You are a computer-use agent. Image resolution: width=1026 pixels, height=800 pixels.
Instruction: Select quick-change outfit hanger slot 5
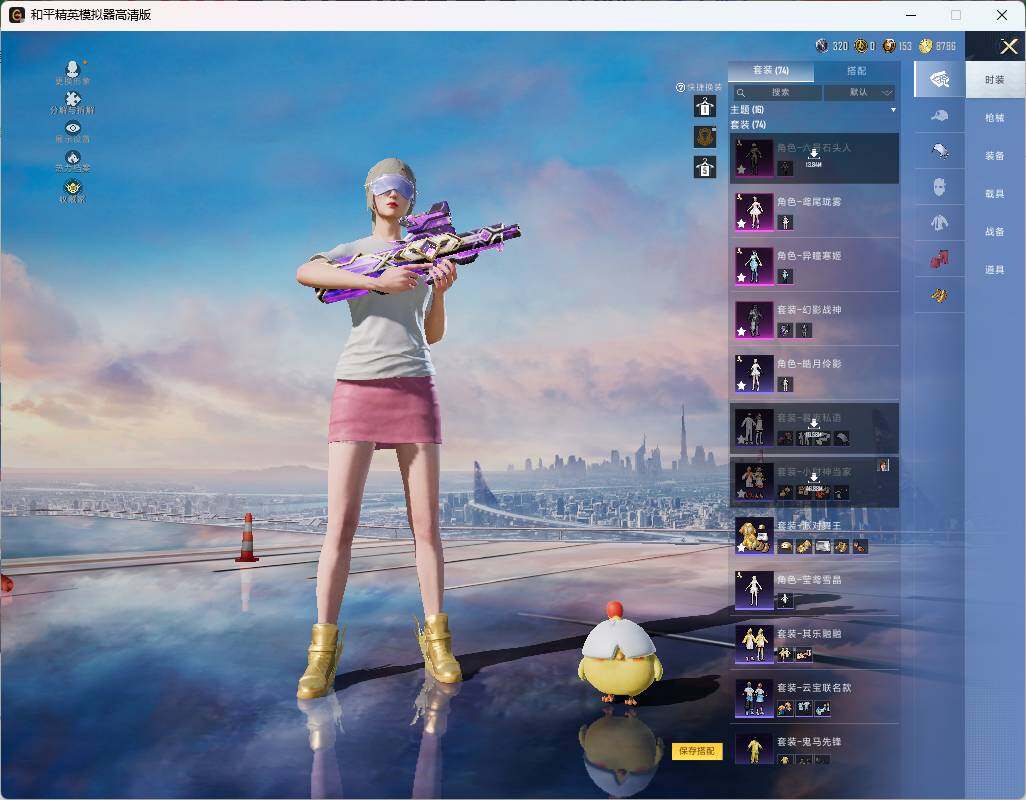point(705,167)
